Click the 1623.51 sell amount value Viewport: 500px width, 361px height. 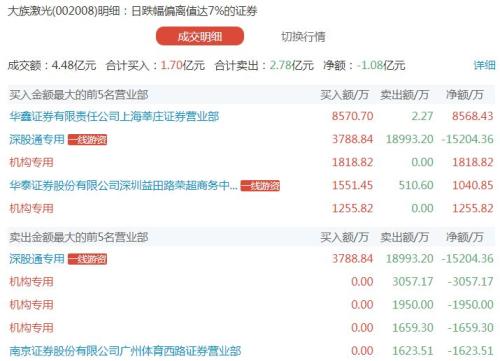[x=413, y=351]
